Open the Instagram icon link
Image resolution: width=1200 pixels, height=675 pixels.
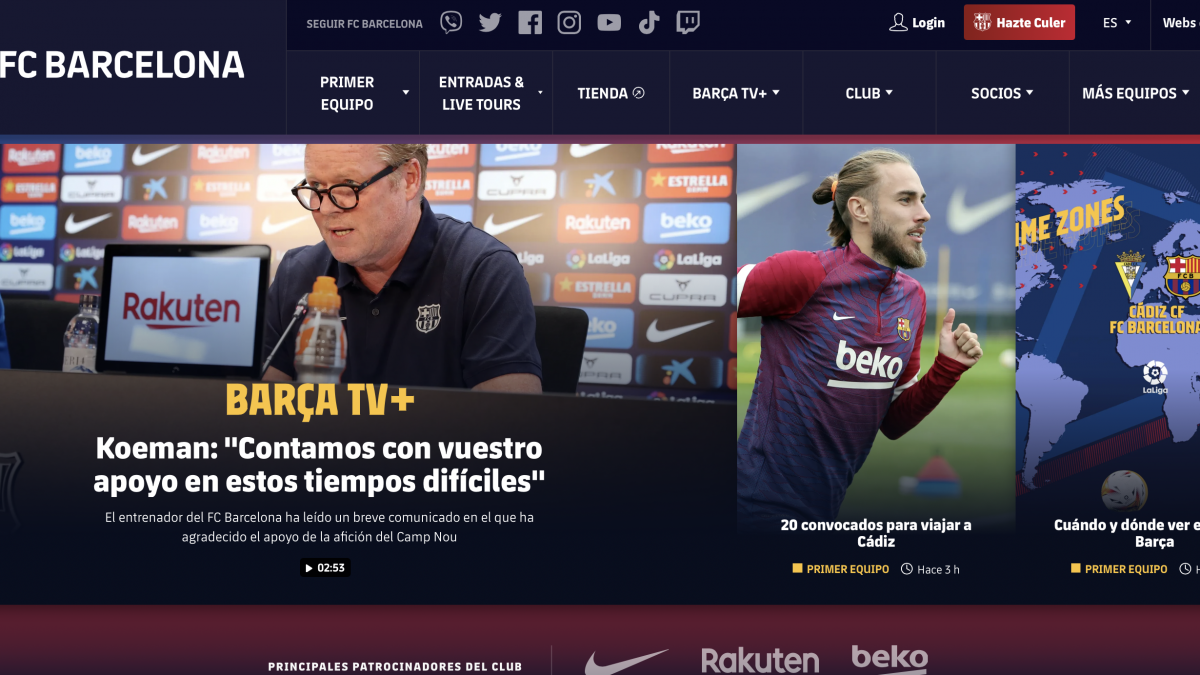click(569, 22)
